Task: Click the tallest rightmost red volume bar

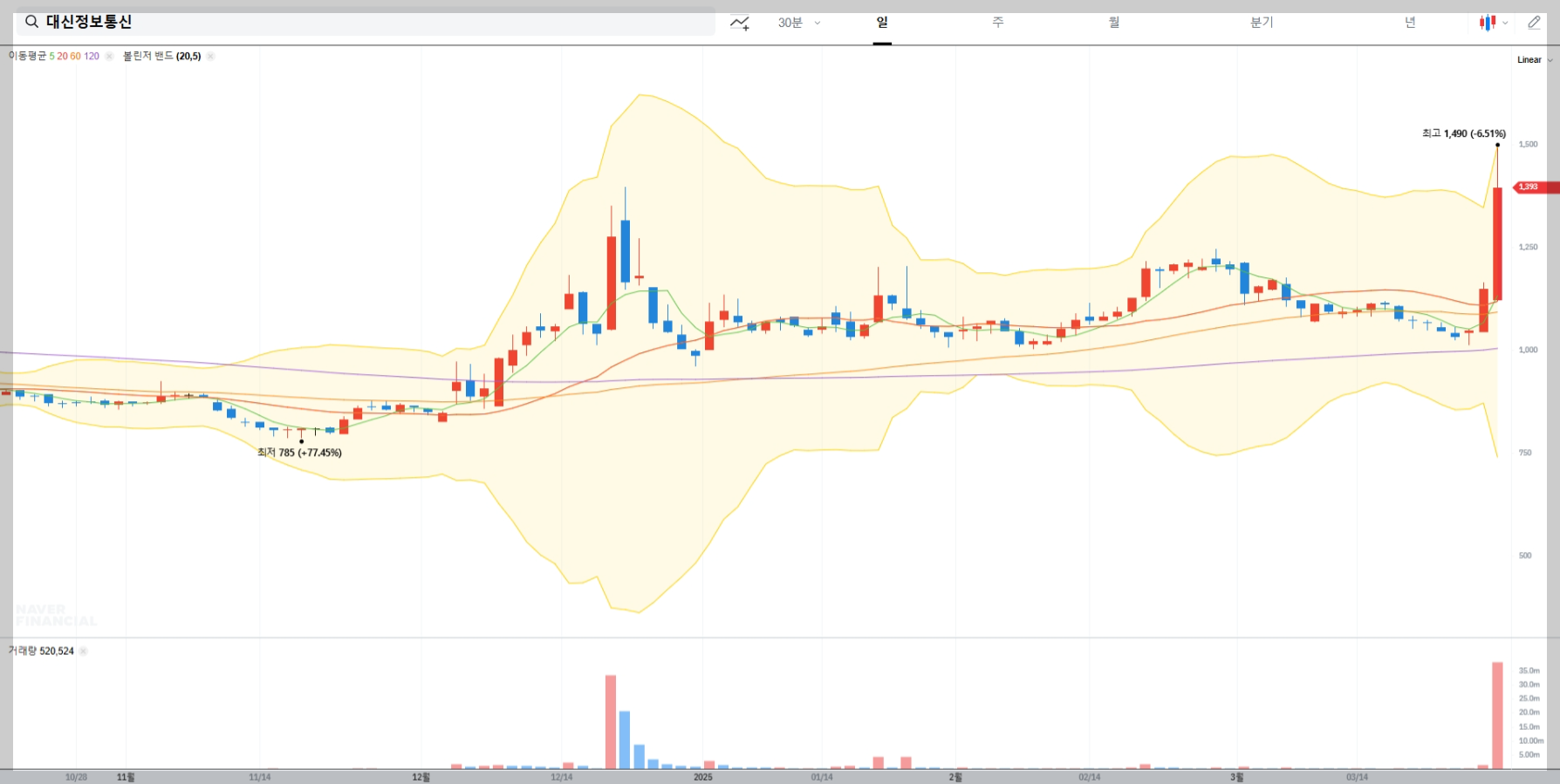Action: tap(1497, 716)
